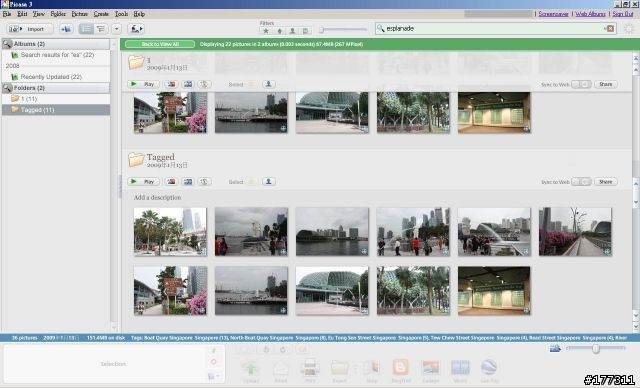Rotate counter-clockwise in the bottom toolbar
640x388 pixels.
point(266,350)
